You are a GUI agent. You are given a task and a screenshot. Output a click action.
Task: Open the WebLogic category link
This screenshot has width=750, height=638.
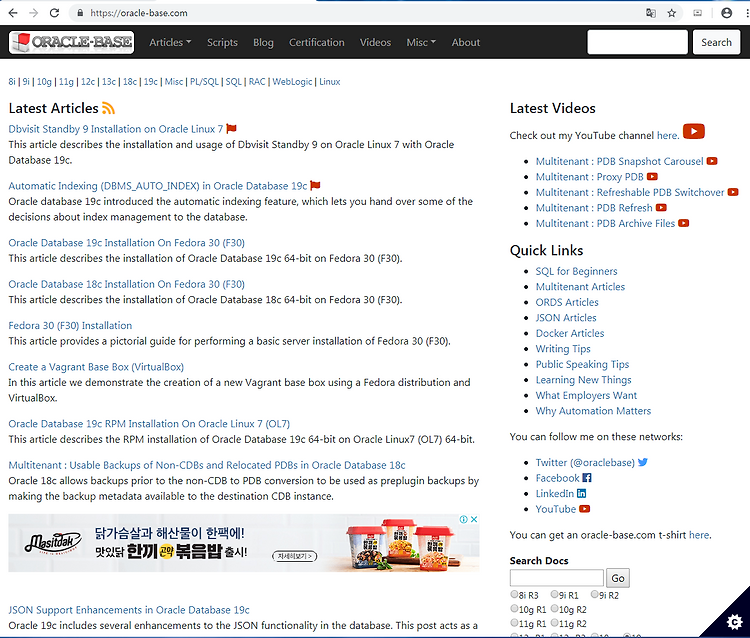pos(292,82)
